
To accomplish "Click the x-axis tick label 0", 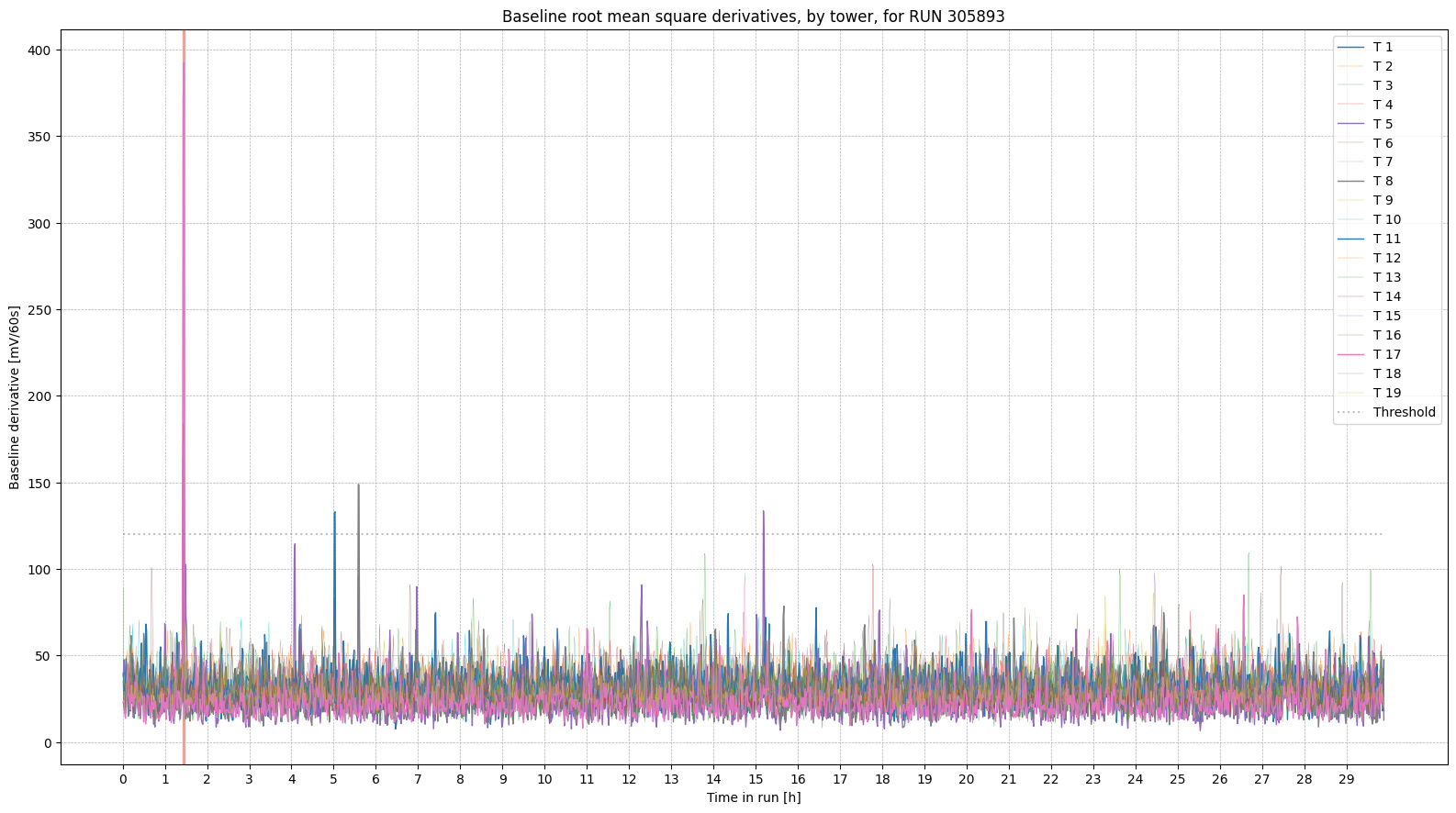I will [123, 779].
